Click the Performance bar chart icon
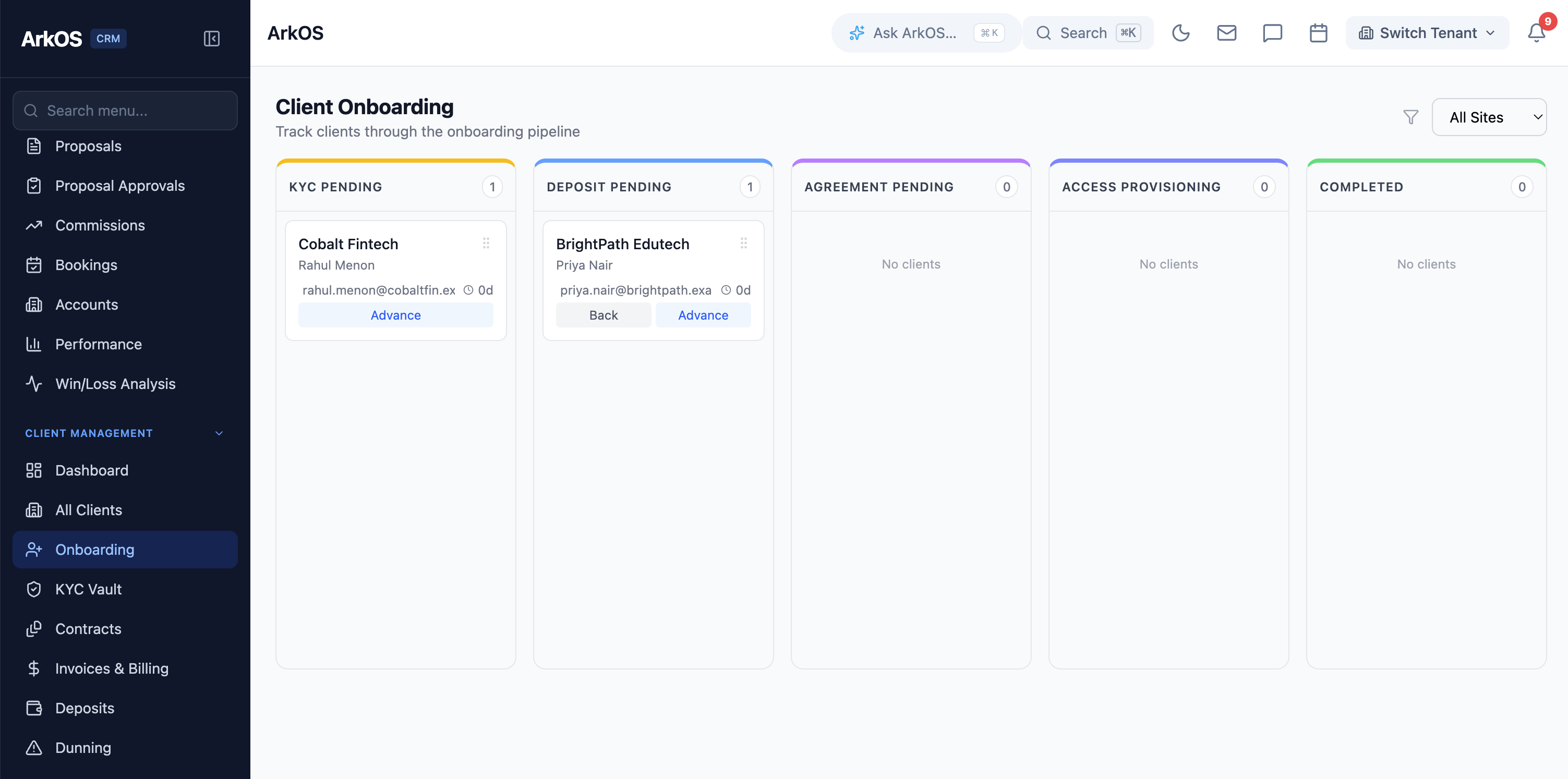 tap(34, 344)
